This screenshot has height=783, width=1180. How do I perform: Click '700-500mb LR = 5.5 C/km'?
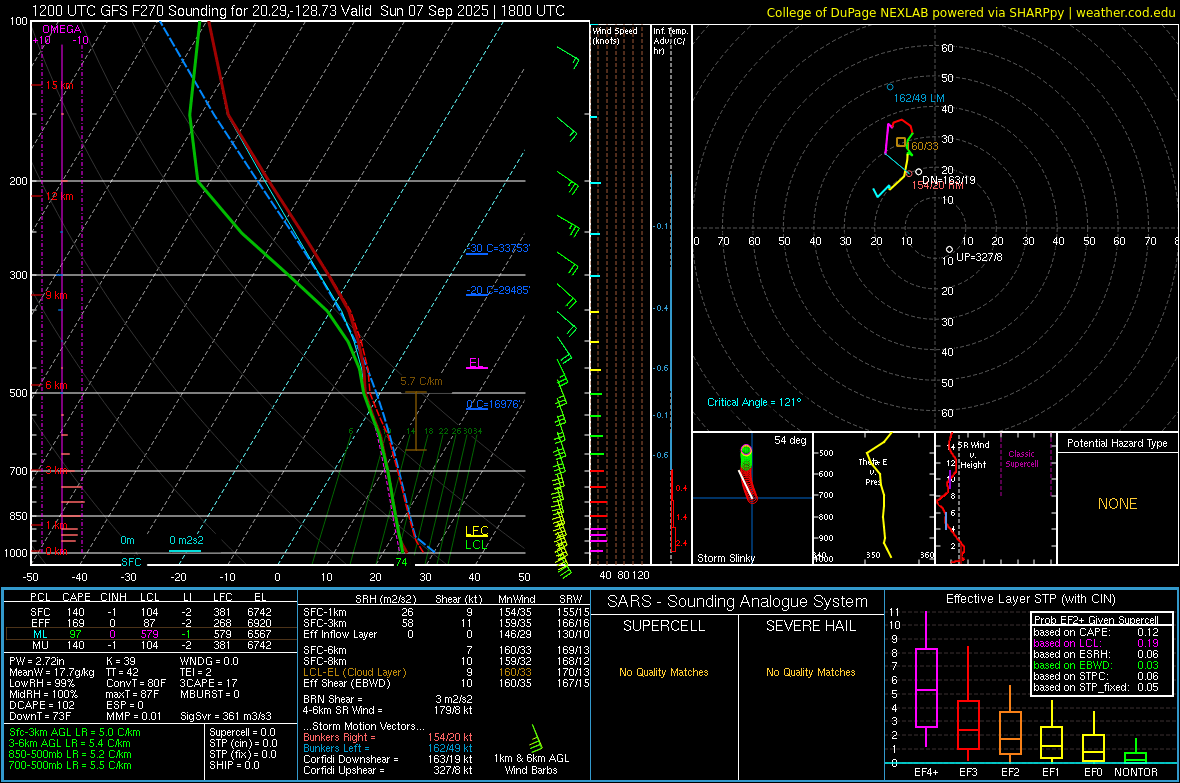point(70,765)
